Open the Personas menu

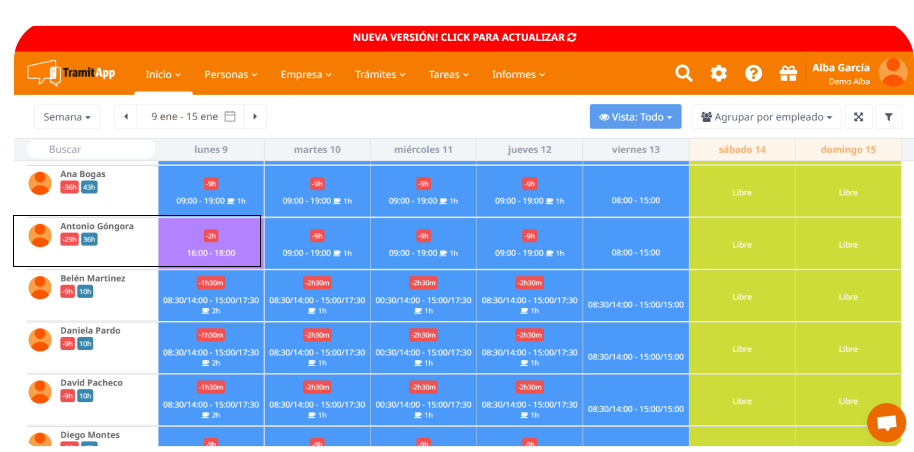(x=230, y=74)
